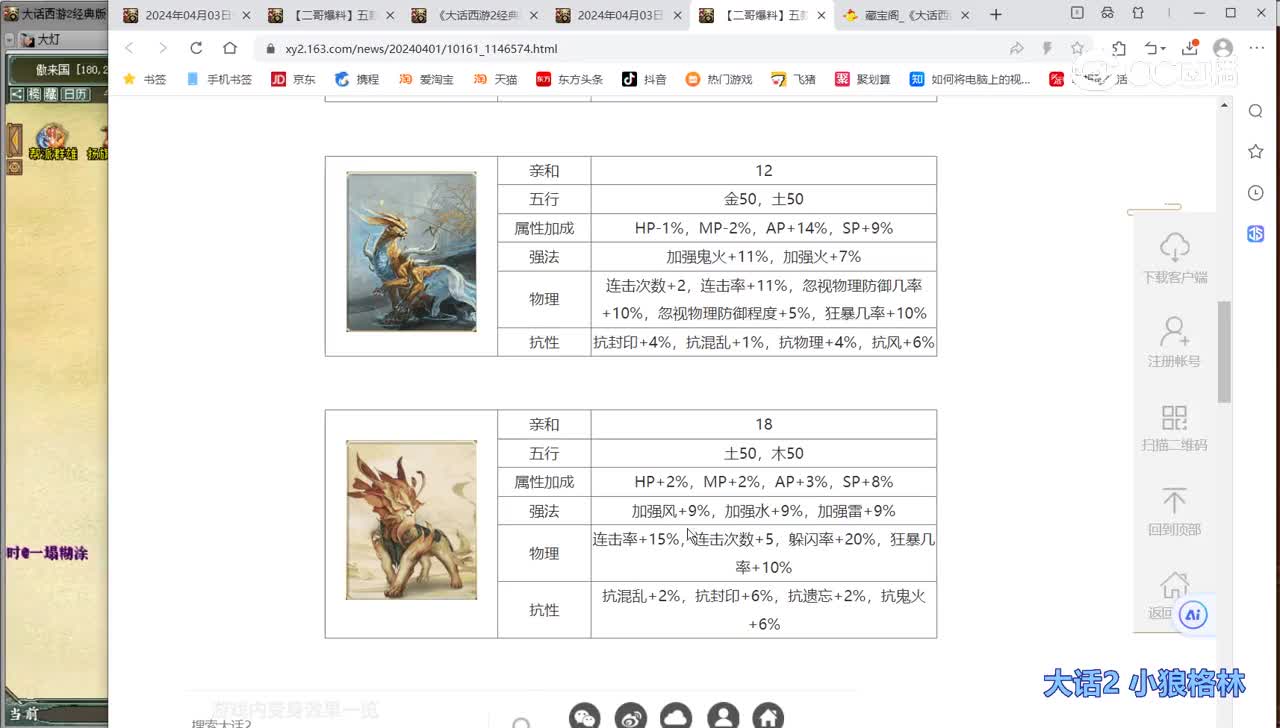Screen dimensions: 1280x728
Task: Open the 书签 bookmark
Action: (x=144, y=79)
